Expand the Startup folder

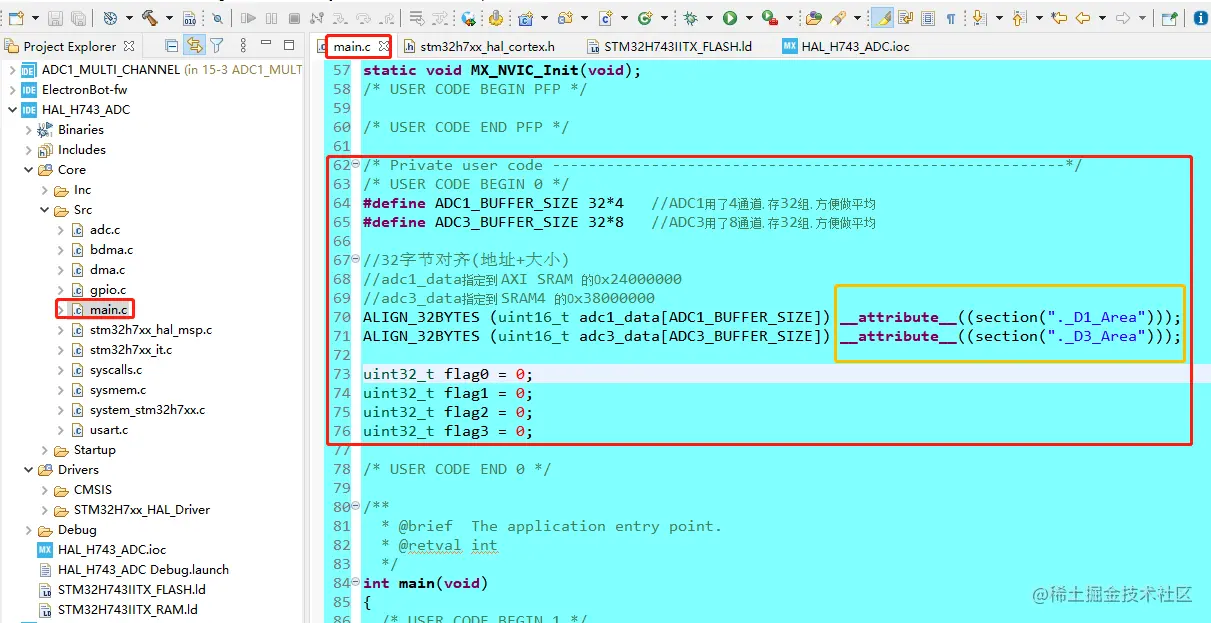(x=43, y=450)
